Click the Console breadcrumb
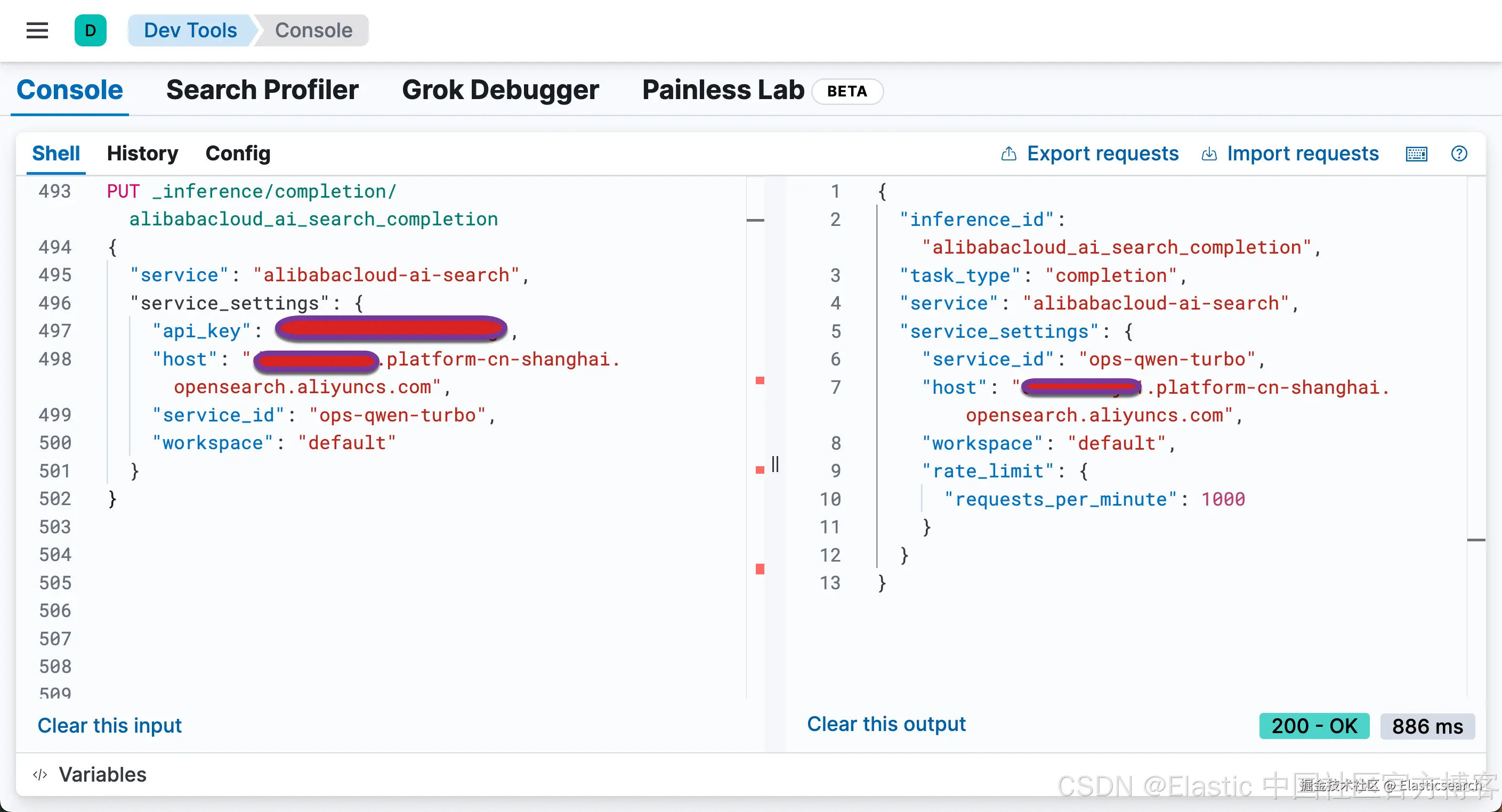The image size is (1502, 812). coord(314,30)
